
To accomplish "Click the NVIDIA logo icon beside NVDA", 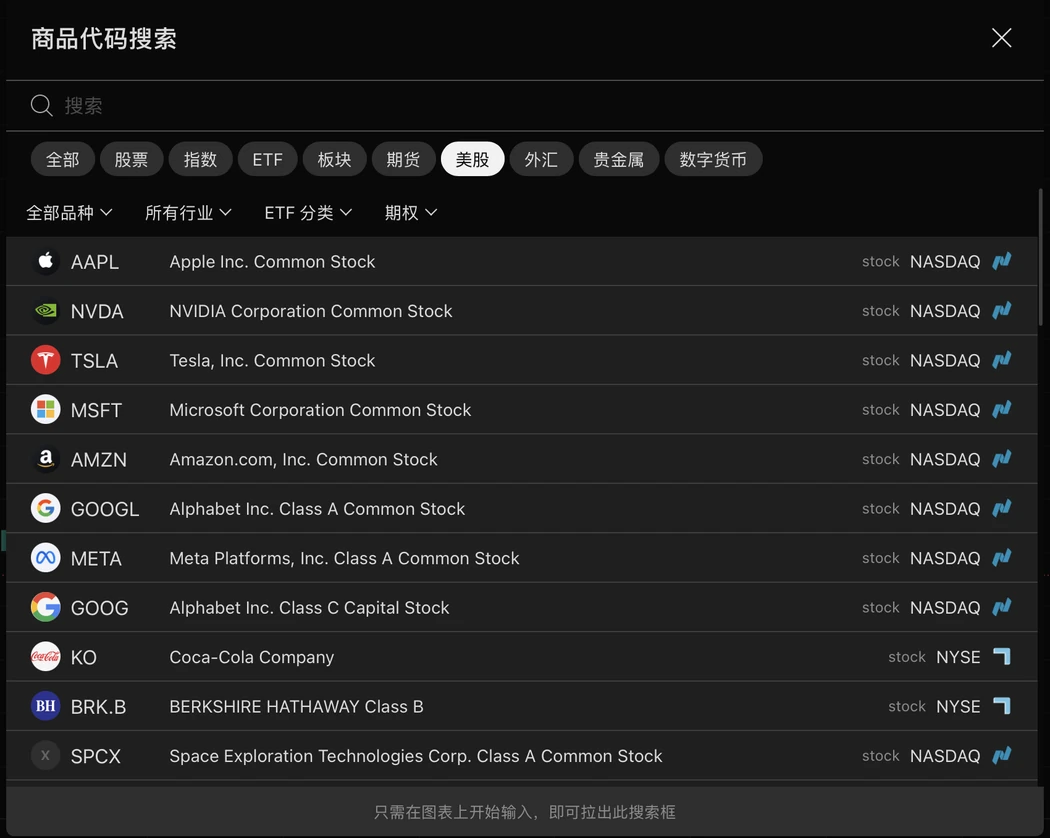I will (x=46, y=311).
